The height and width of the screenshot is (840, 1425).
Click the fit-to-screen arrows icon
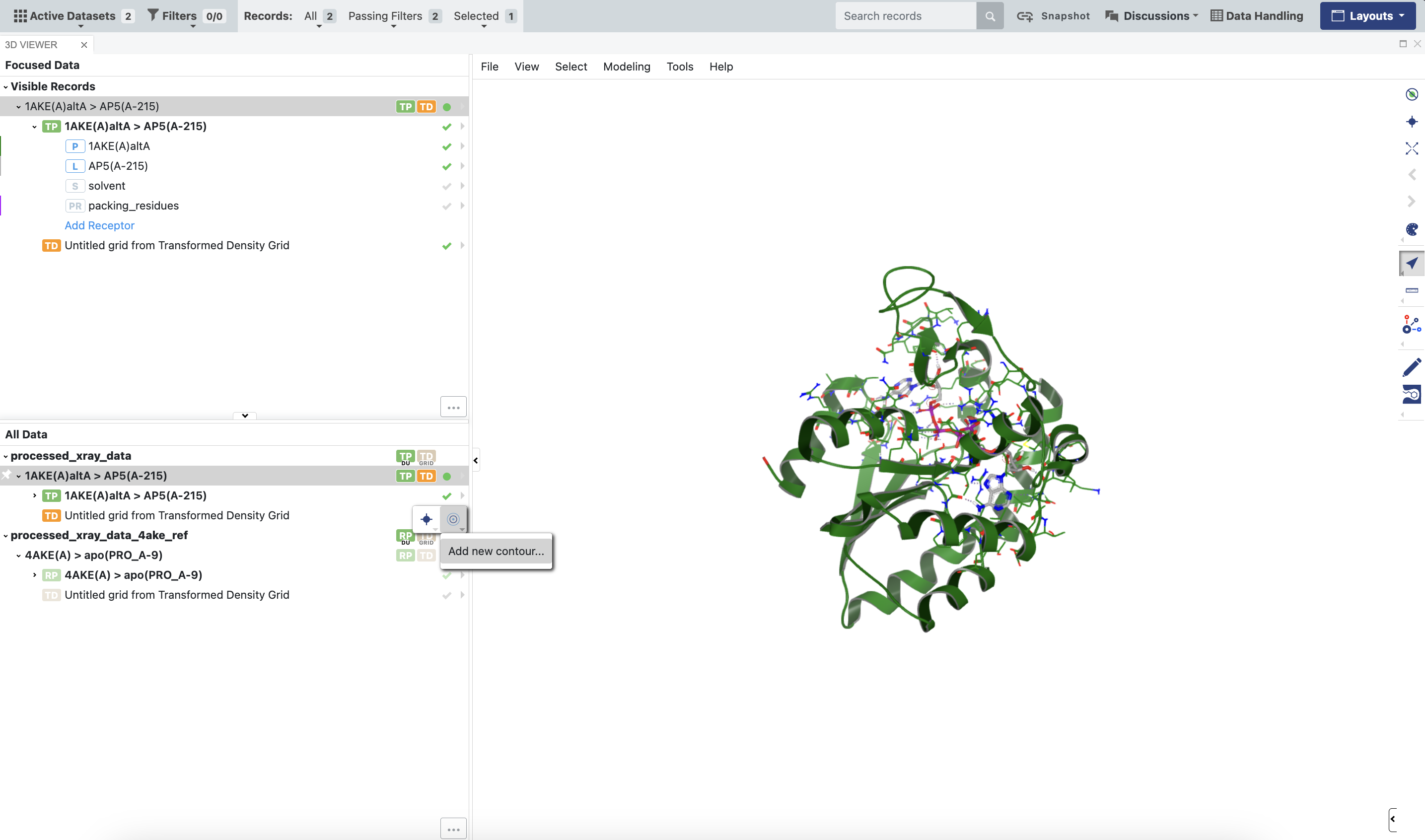click(1412, 148)
